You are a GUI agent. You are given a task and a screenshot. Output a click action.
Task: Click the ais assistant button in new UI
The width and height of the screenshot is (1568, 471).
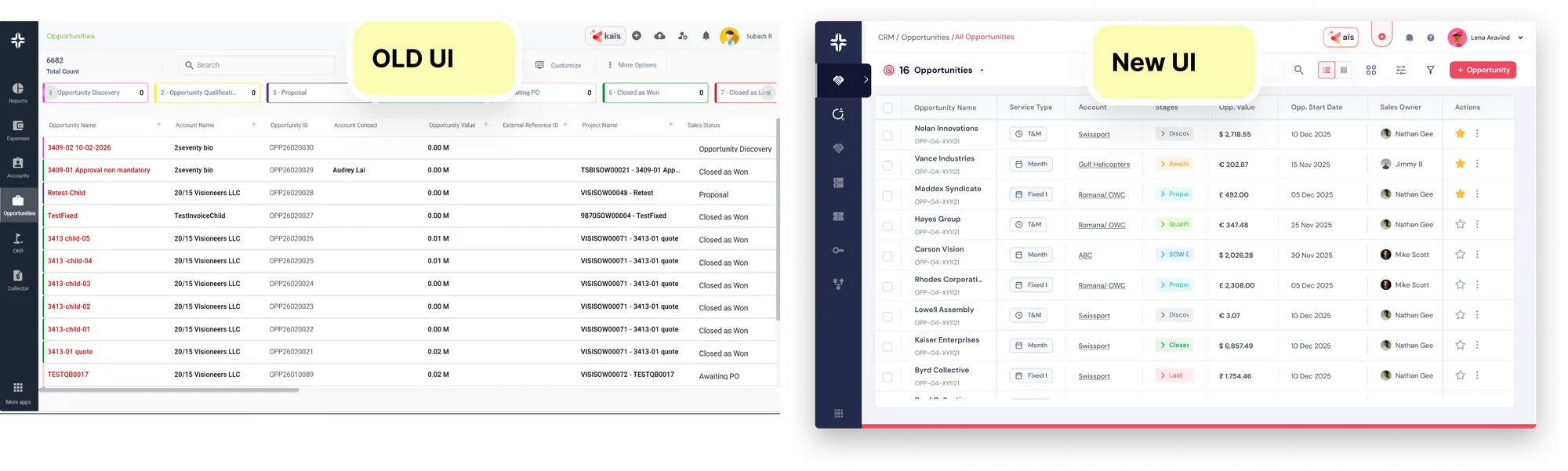(x=1341, y=37)
